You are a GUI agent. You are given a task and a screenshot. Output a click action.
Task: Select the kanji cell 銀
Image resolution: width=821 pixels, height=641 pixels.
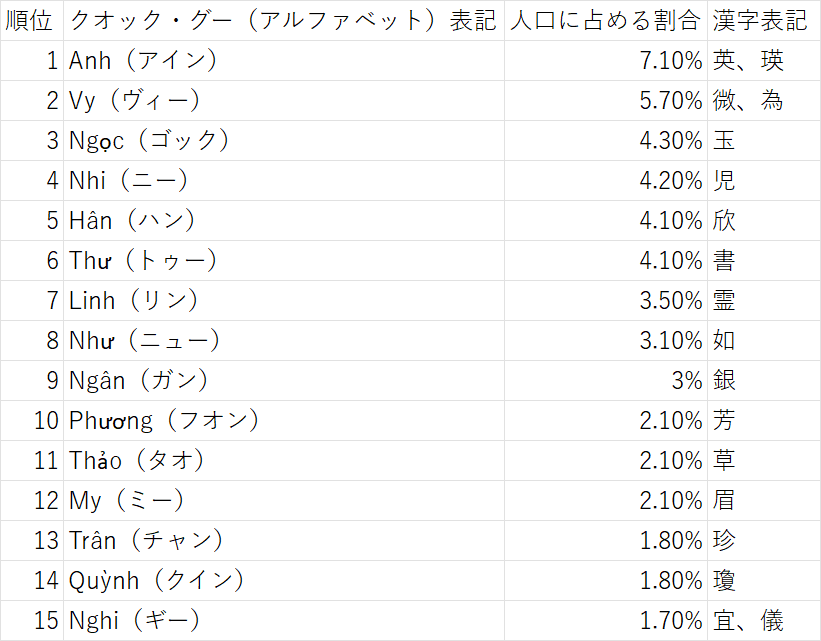coord(764,381)
